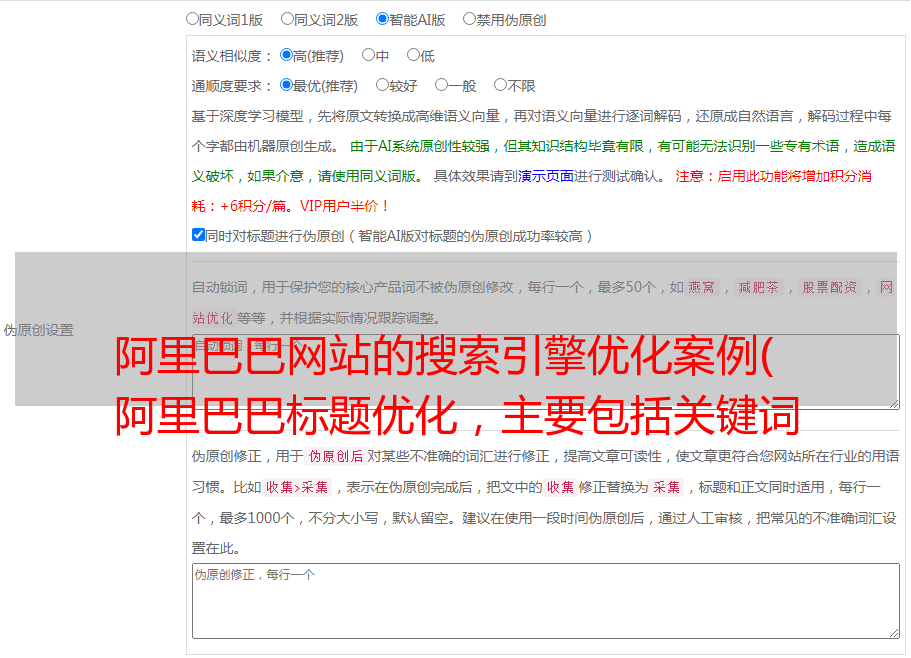Click the 通顺度要求 label
911x658 pixels.
tap(232, 86)
